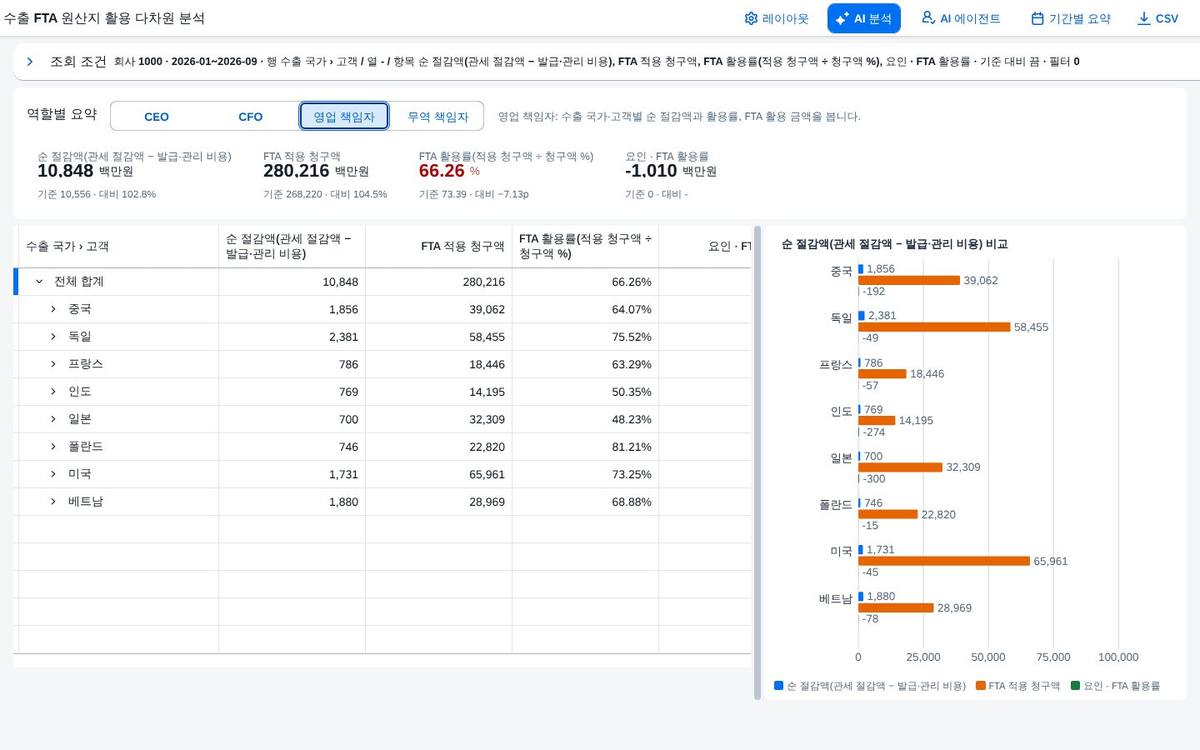This screenshot has width=1200, height=750.
Task: Switch to the CEO role tab
Action: coord(157,117)
